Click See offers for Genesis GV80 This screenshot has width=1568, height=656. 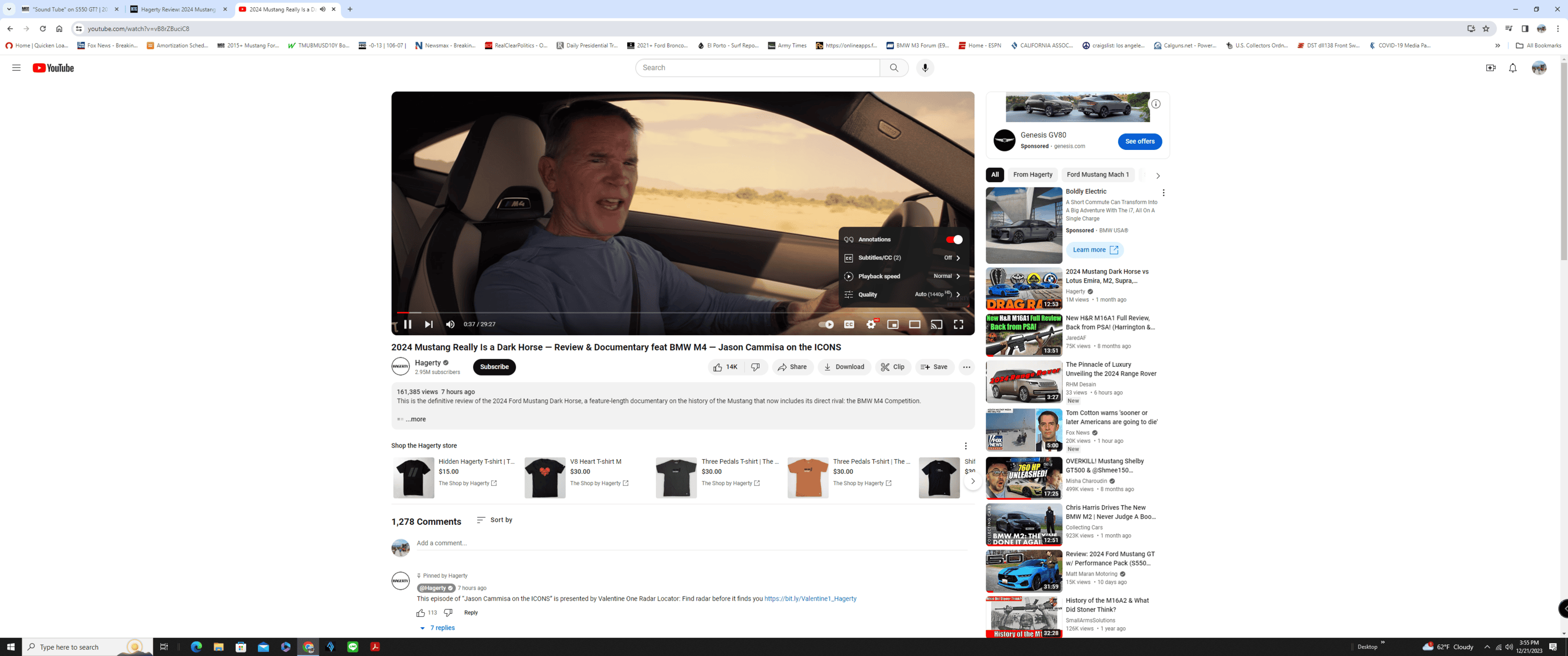(1139, 141)
